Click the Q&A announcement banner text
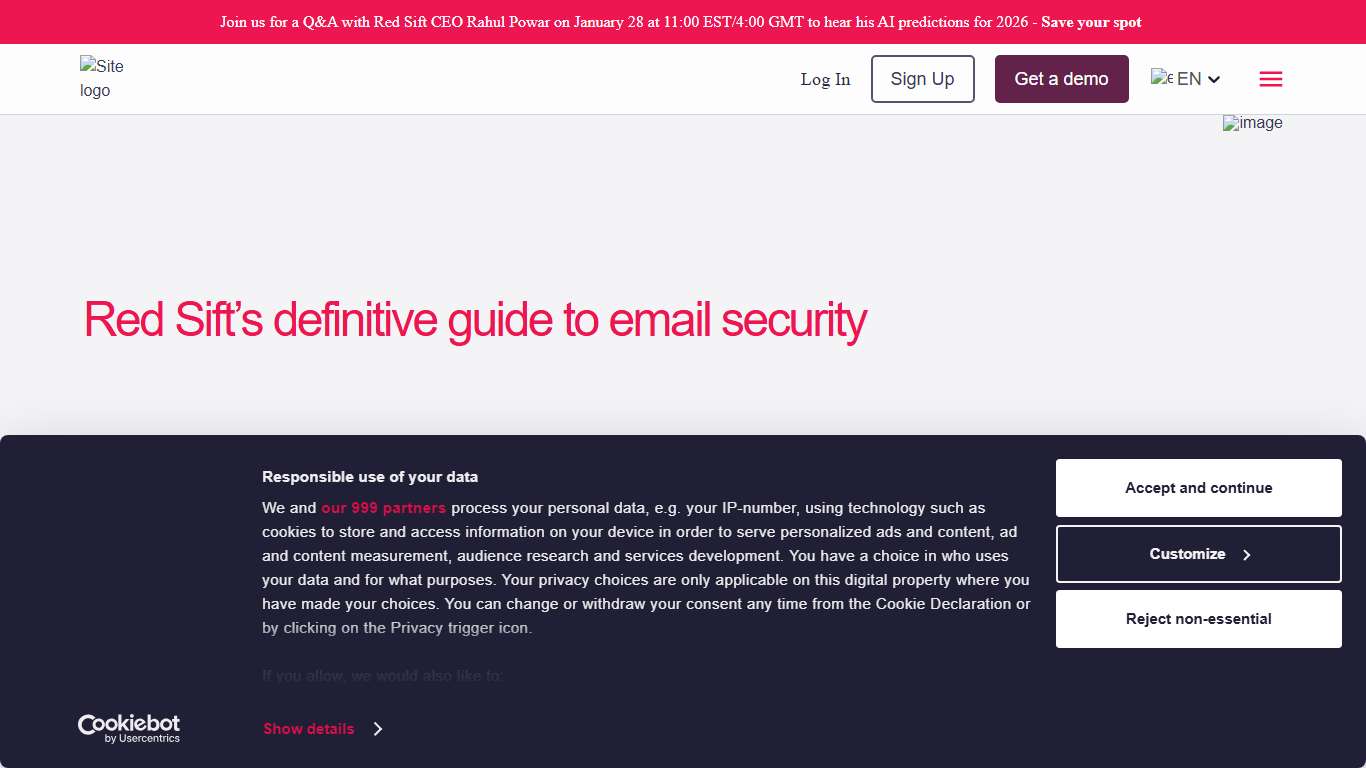Screen dimensions: 1366x768 (624, 22)
